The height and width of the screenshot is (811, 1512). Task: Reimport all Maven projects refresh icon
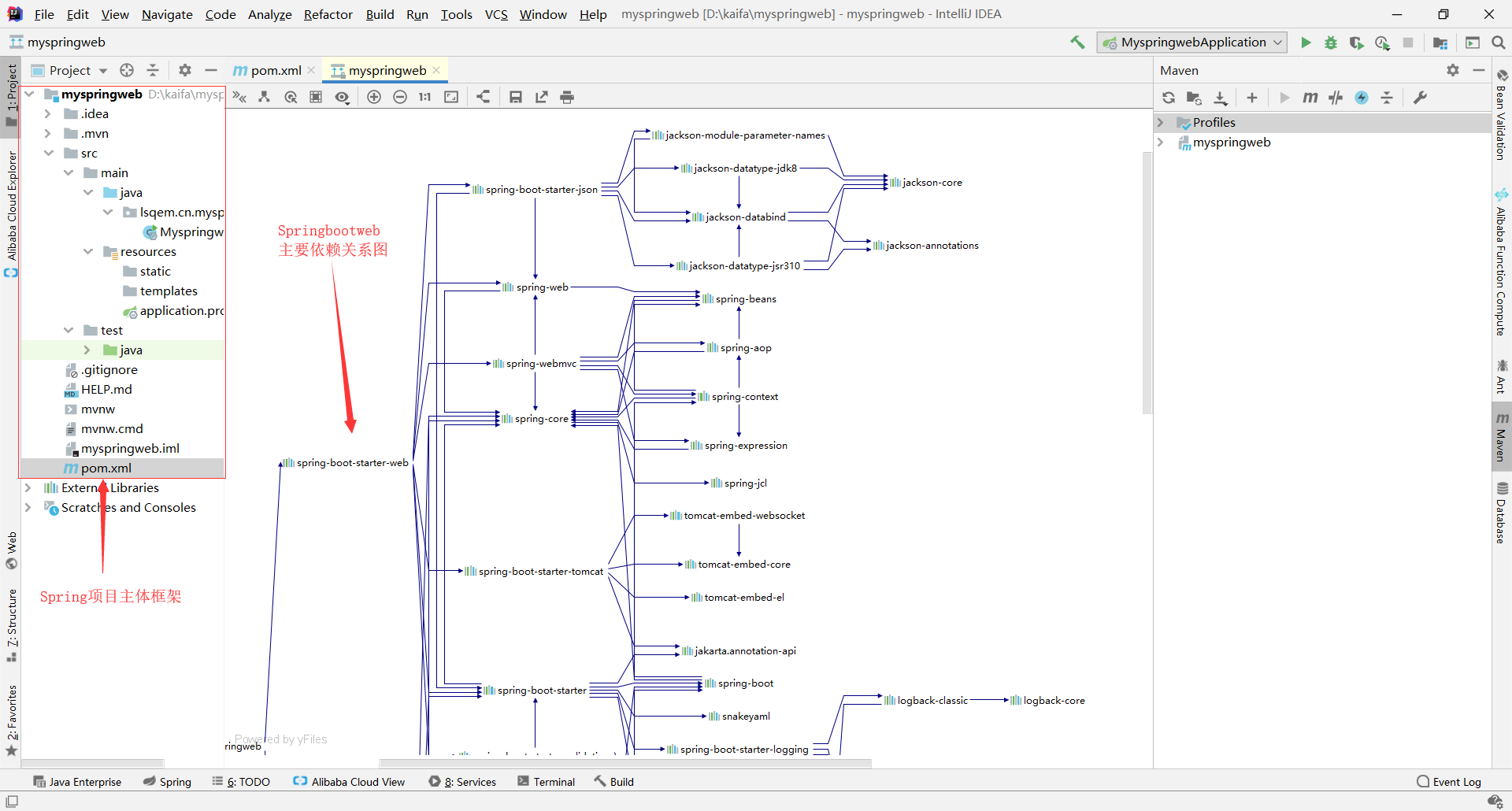pos(1169,98)
